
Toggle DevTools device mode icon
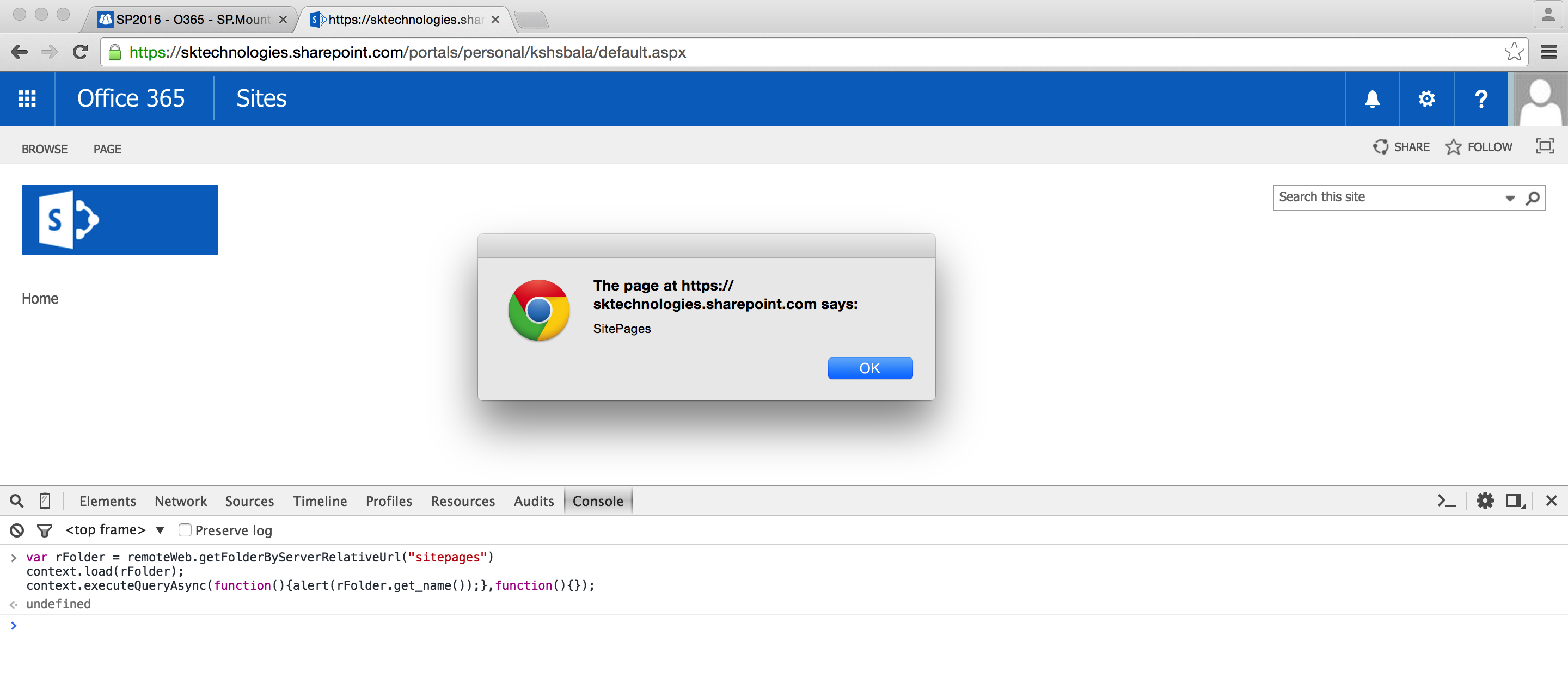tap(45, 501)
